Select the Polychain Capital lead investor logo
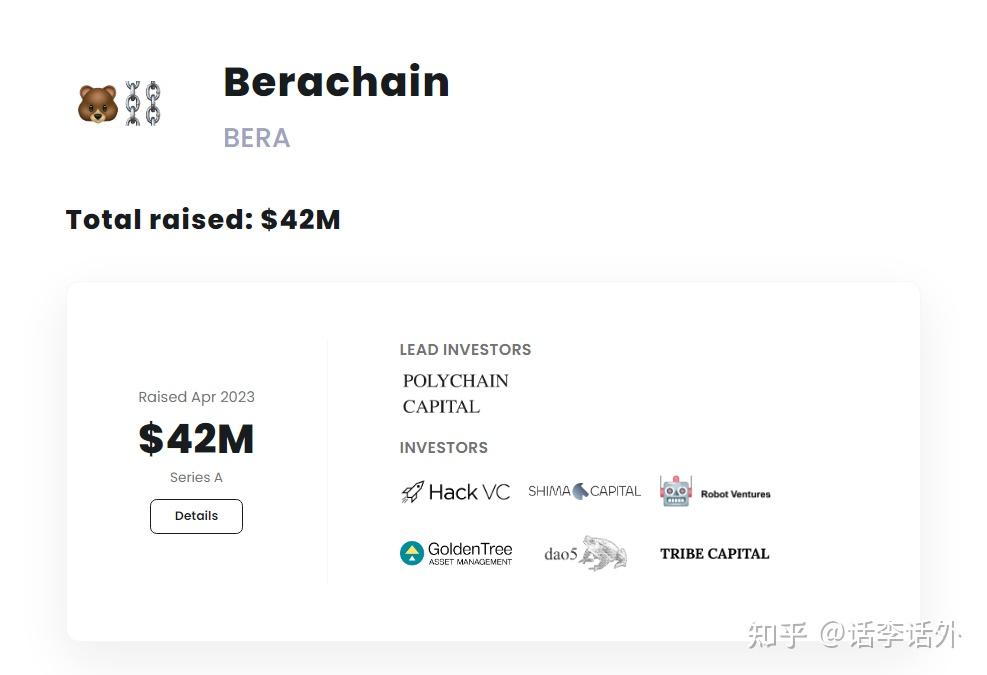 point(455,393)
